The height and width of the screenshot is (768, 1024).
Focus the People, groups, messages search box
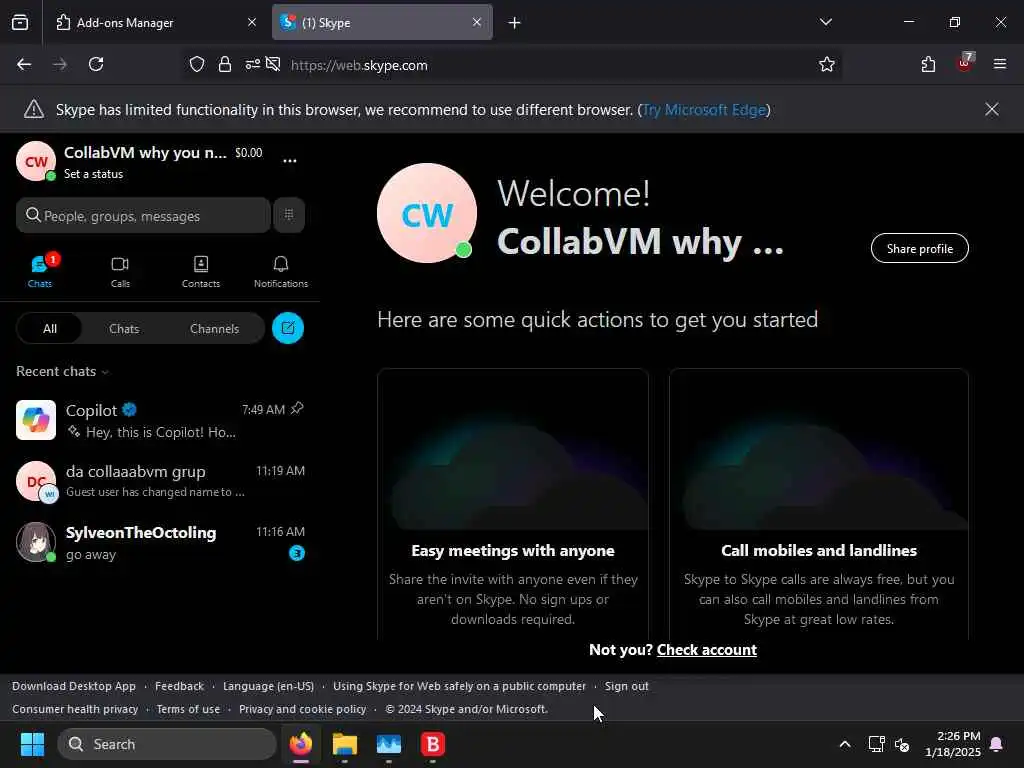coord(143,215)
